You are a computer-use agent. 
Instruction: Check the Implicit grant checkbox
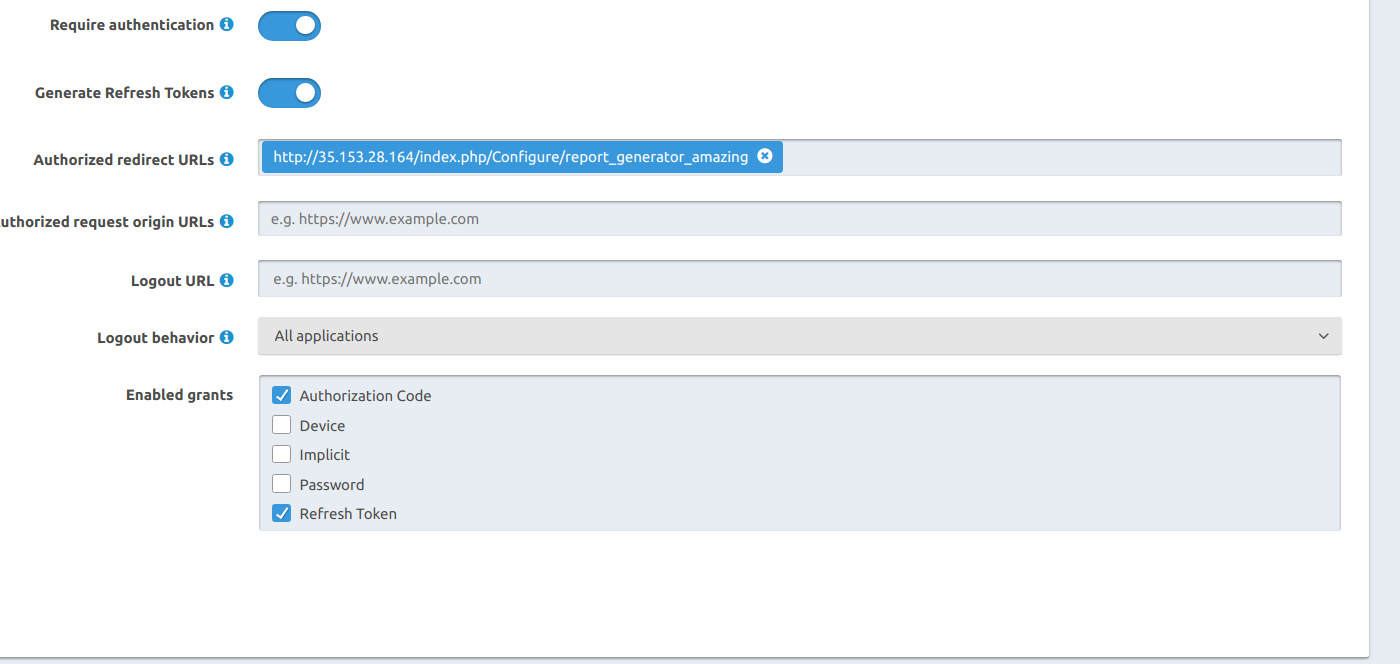pyautogui.click(x=282, y=455)
